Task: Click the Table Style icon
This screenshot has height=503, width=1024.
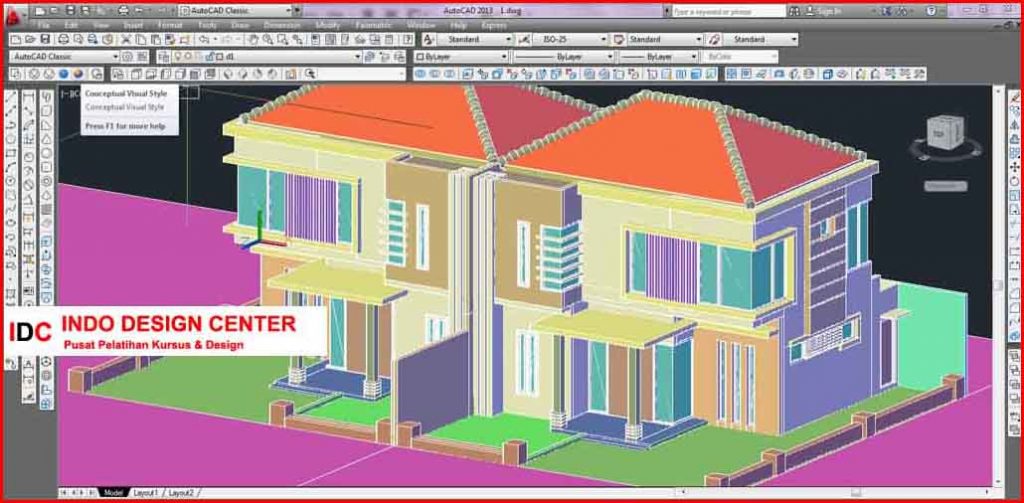Action: pyautogui.click(x=618, y=40)
